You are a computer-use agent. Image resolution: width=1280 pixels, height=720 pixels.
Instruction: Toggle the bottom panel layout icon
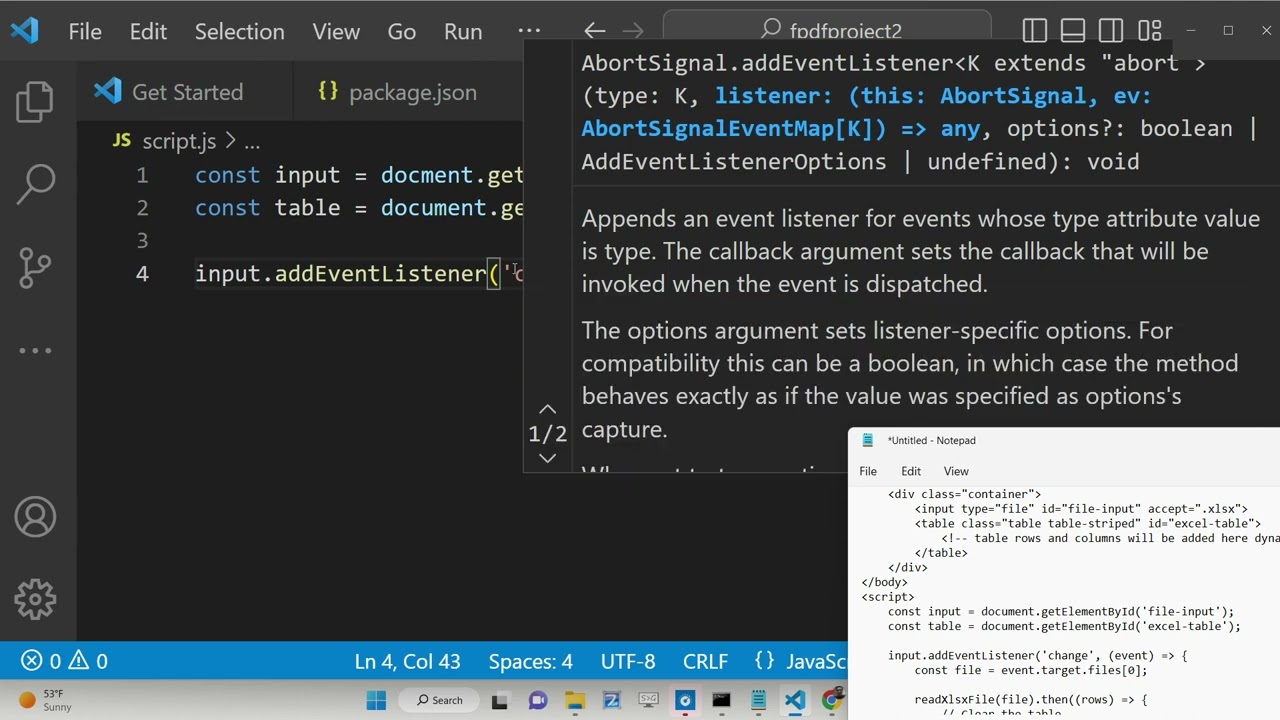pyautogui.click(x=1073, y=31)
